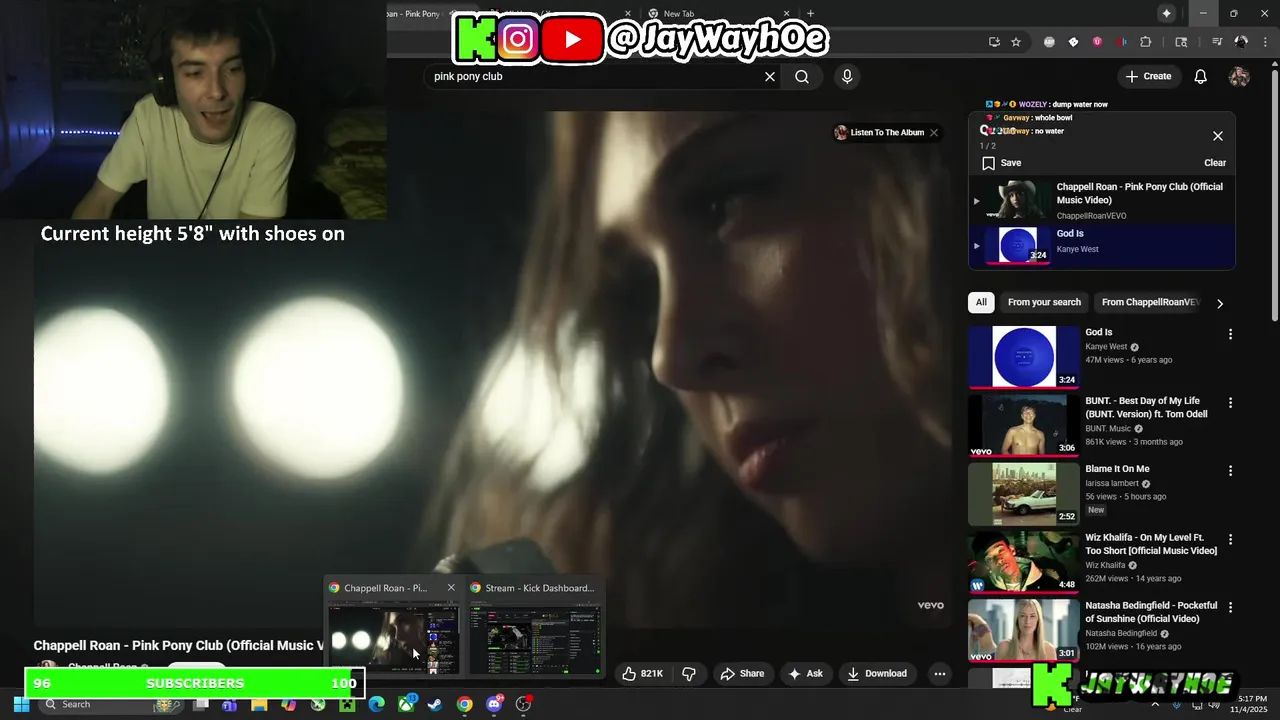Viewport: 1280px width, 720px height.
Task: Play Chappell Roan Pink Pony Club in queue
Action: click(1102, 200)
